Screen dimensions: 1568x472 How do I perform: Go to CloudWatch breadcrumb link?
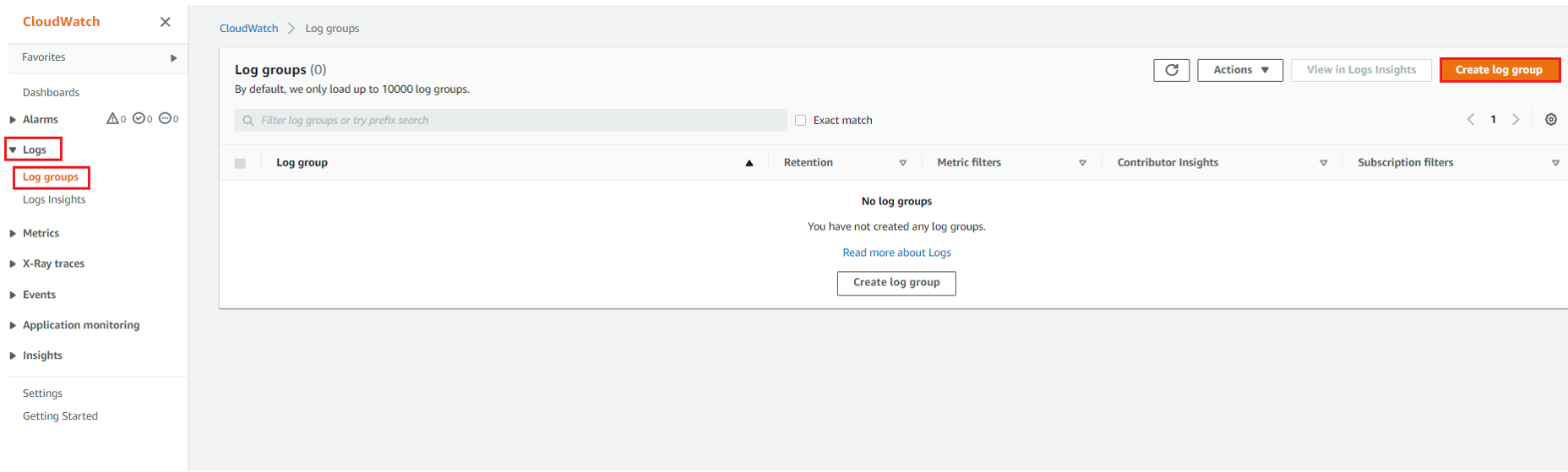(248, 29)
